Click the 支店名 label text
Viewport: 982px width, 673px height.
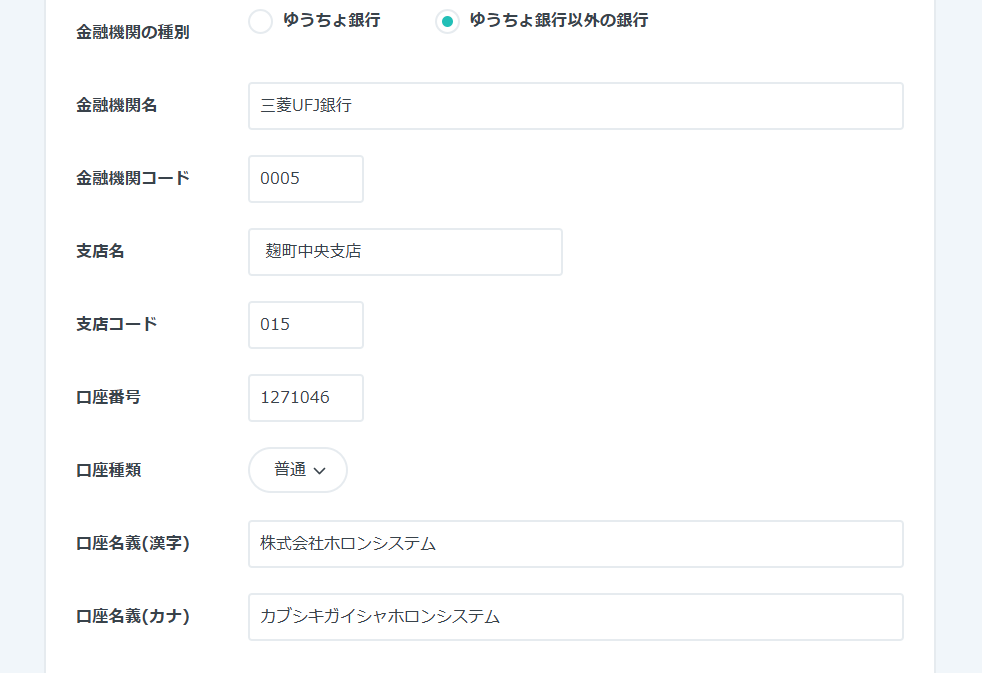pos(100,251)
